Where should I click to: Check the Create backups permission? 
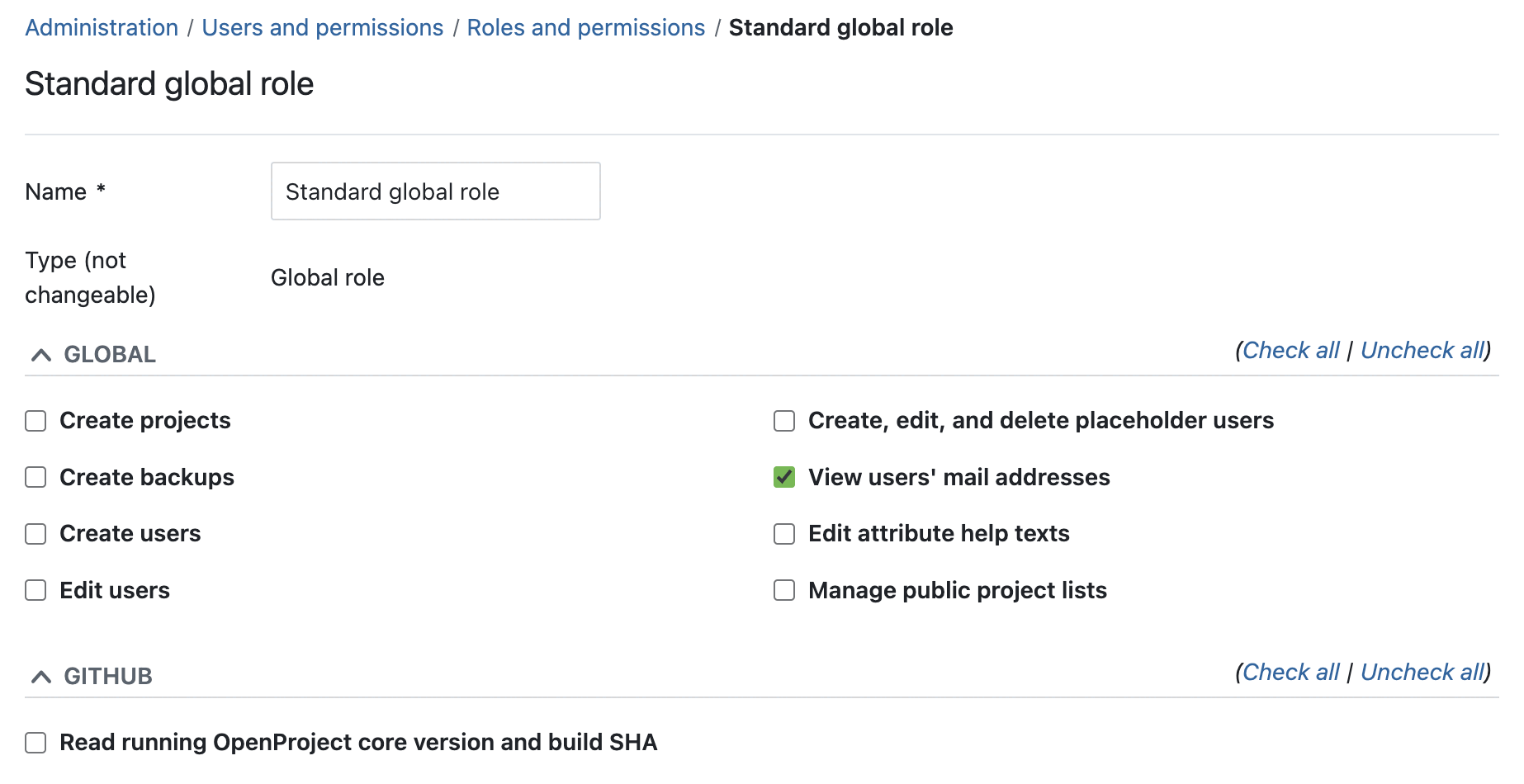[35, 477]
